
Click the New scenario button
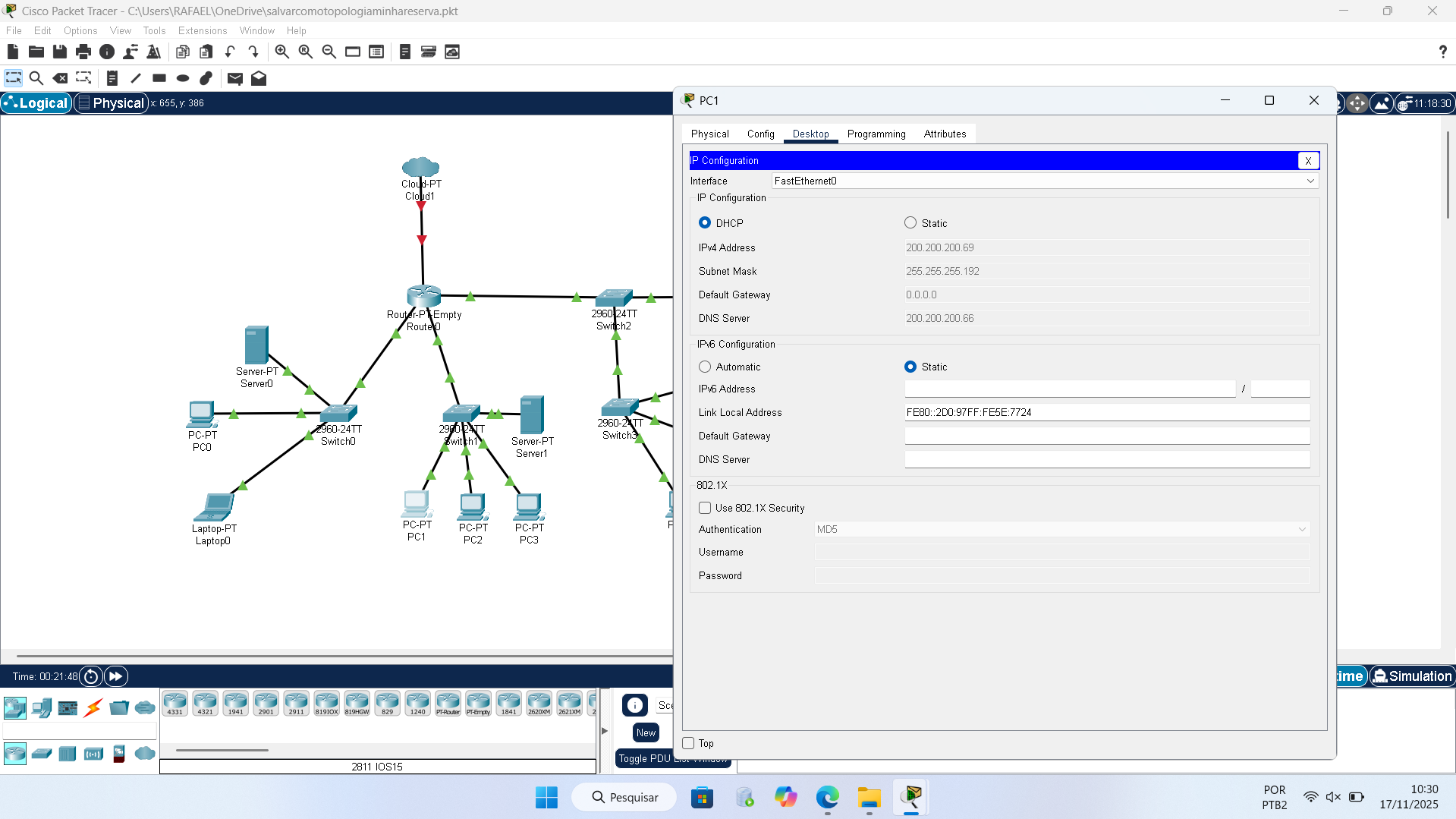pyautogui.click(x=646, y=732)
